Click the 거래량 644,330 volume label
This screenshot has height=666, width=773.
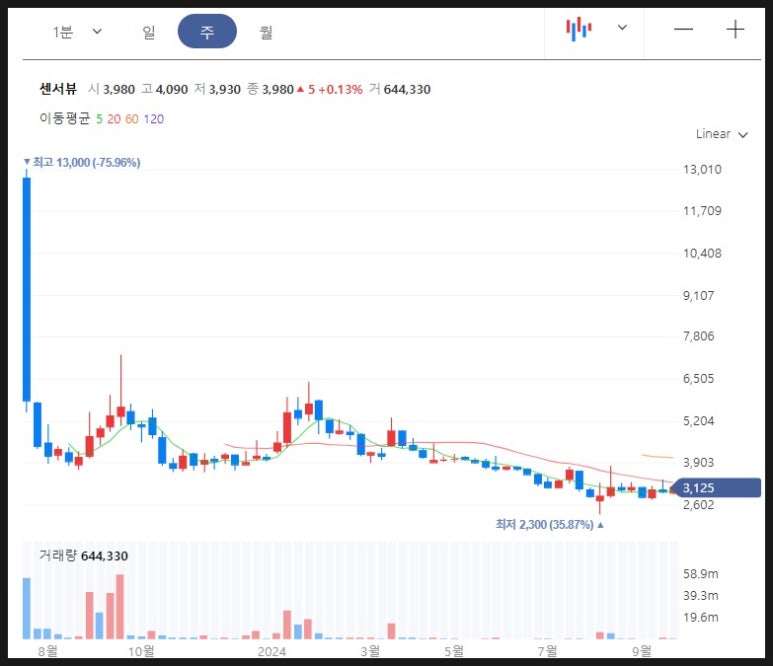click(83, 556)
